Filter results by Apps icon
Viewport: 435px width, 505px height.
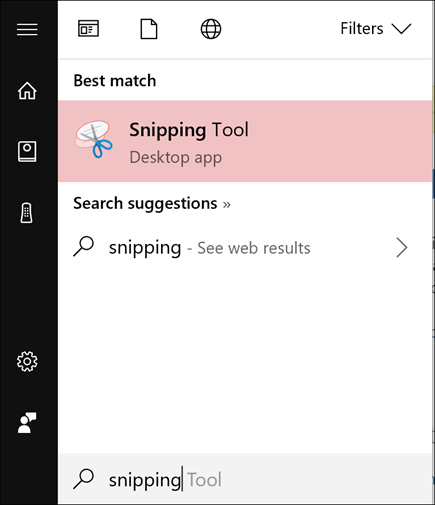tap(88, 29)
